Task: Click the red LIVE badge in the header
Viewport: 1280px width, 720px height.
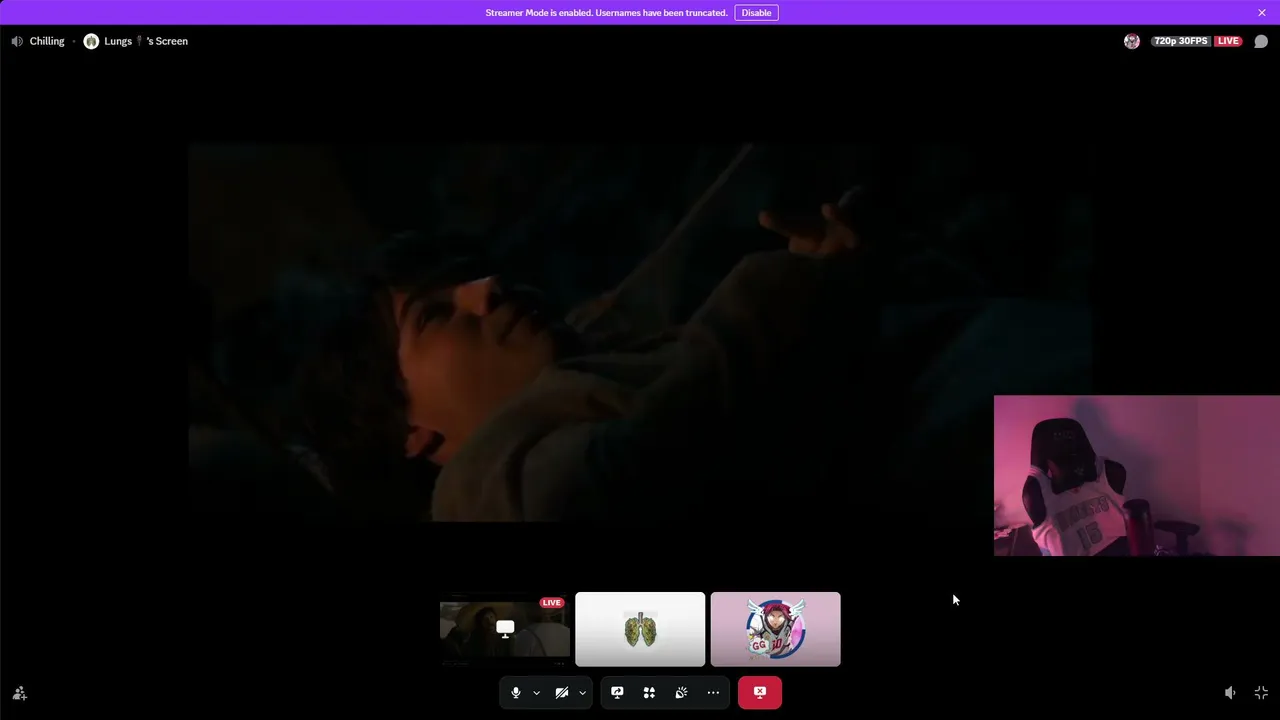Action: [1228, 41]
